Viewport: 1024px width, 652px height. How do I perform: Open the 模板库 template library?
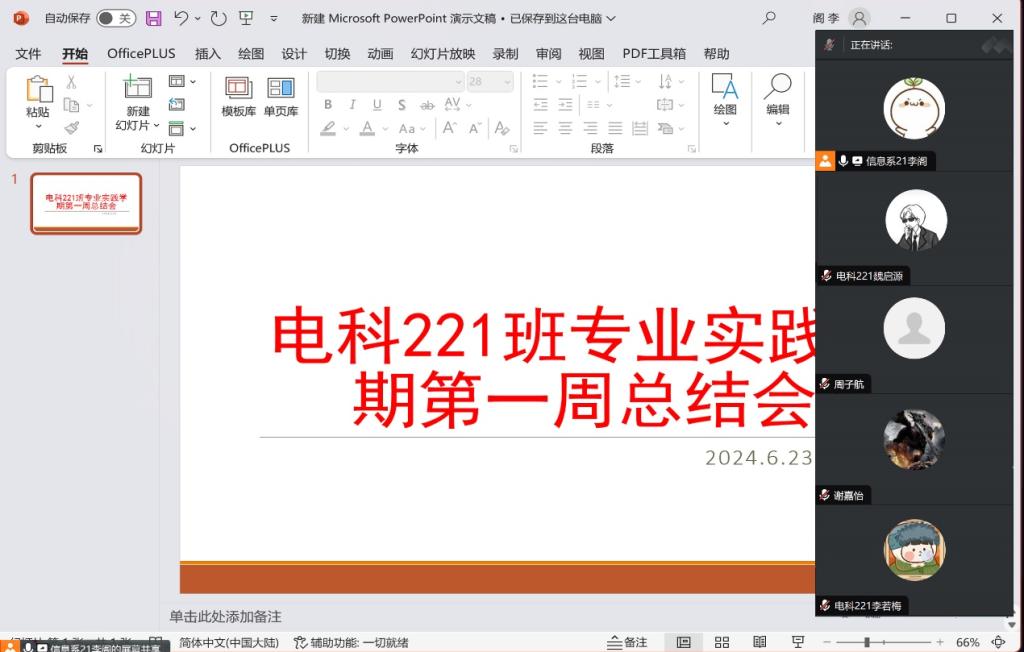[x=239, y=97]
